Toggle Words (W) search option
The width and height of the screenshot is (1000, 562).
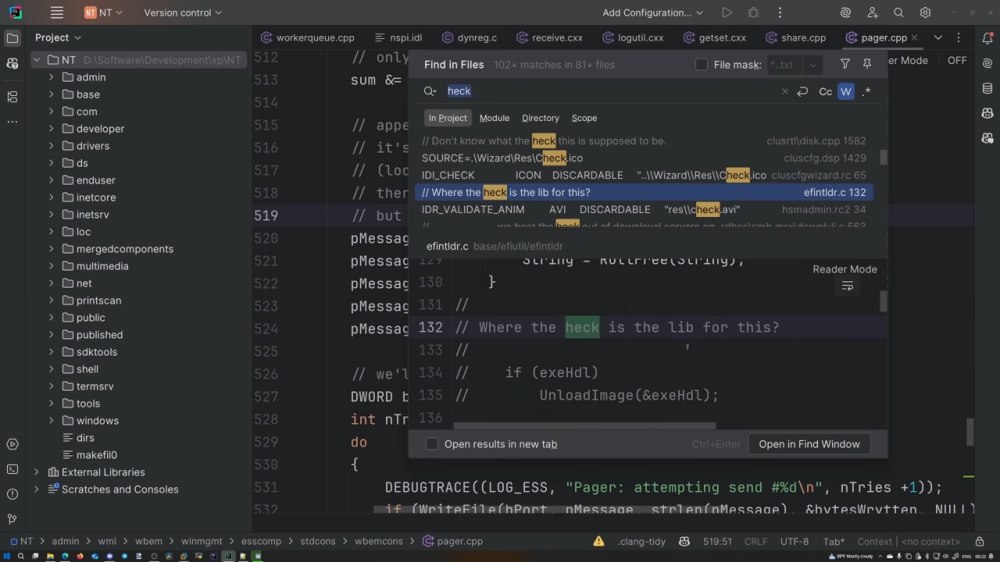pos(846,91)
